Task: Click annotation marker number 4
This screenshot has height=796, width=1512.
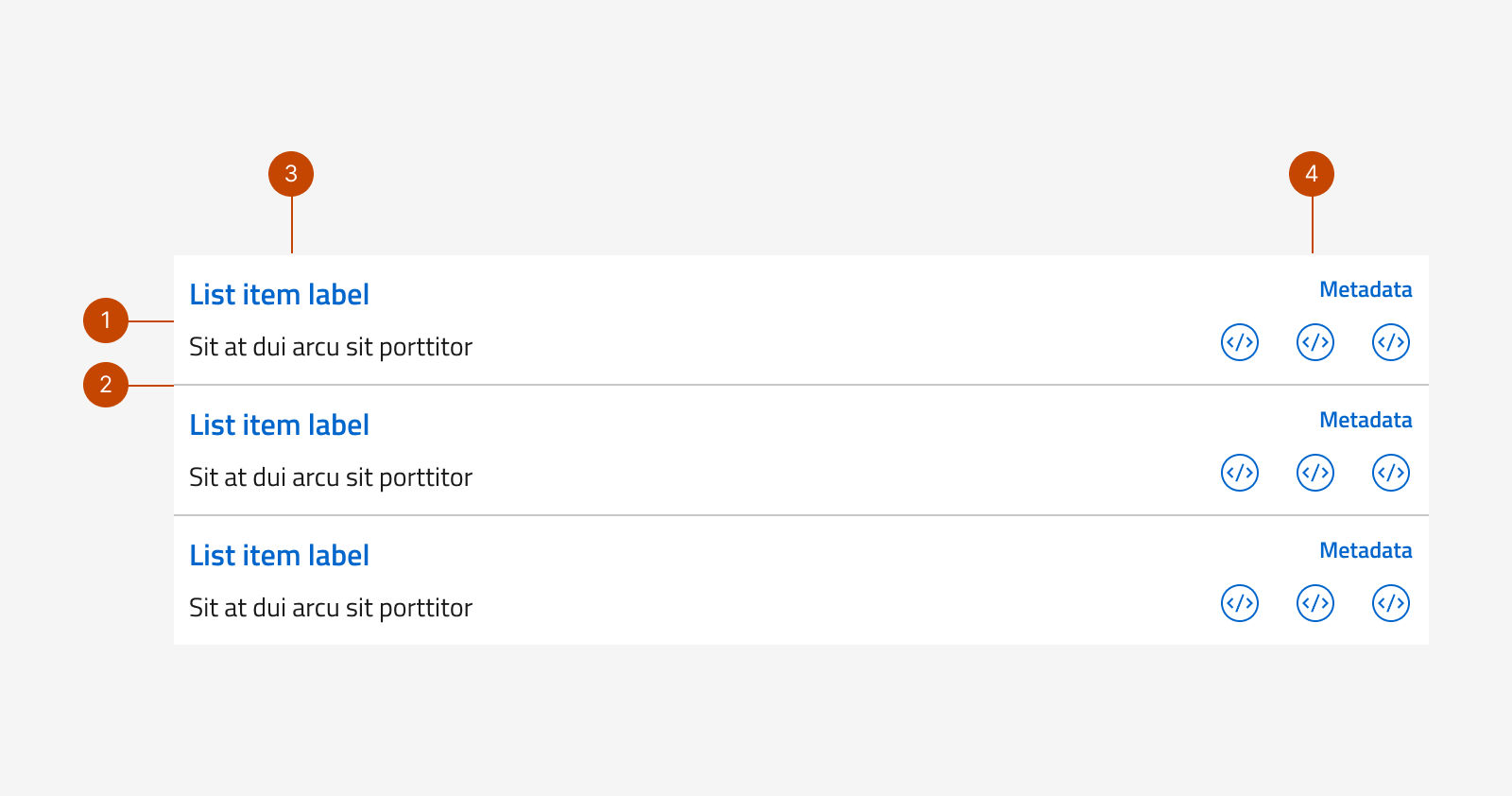Action: pyautogui.click(x=1312, y=174)
